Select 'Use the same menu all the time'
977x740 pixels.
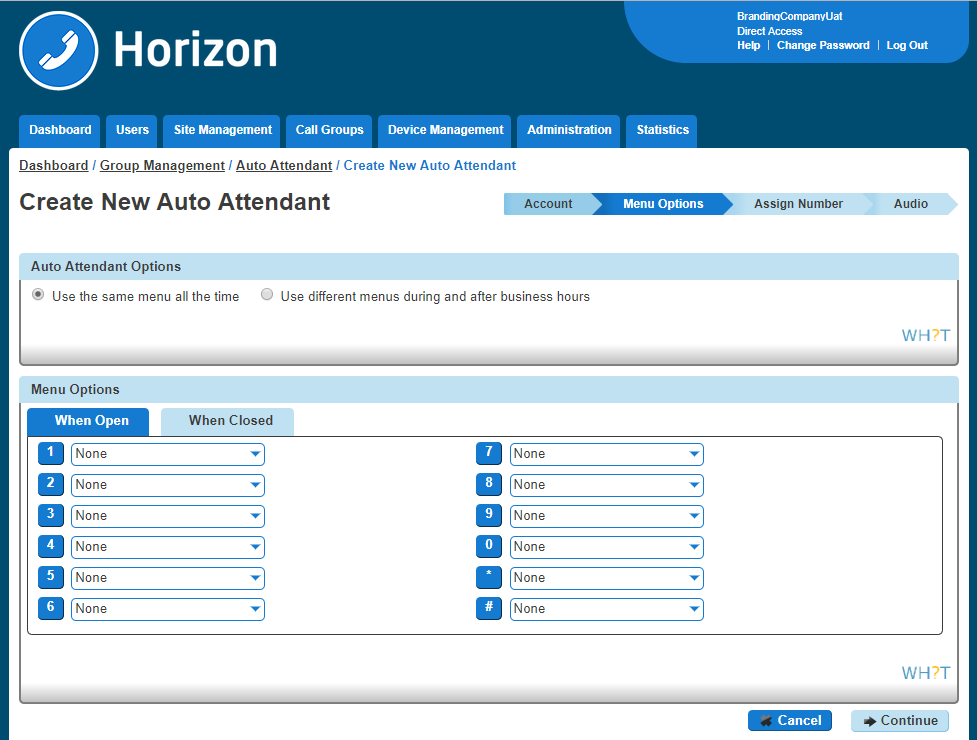[x=38, y=295]
